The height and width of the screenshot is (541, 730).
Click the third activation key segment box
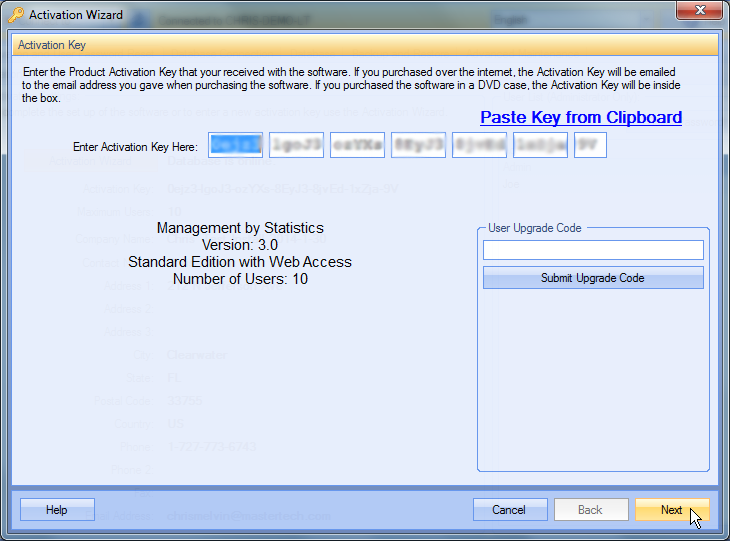(358, 145)
